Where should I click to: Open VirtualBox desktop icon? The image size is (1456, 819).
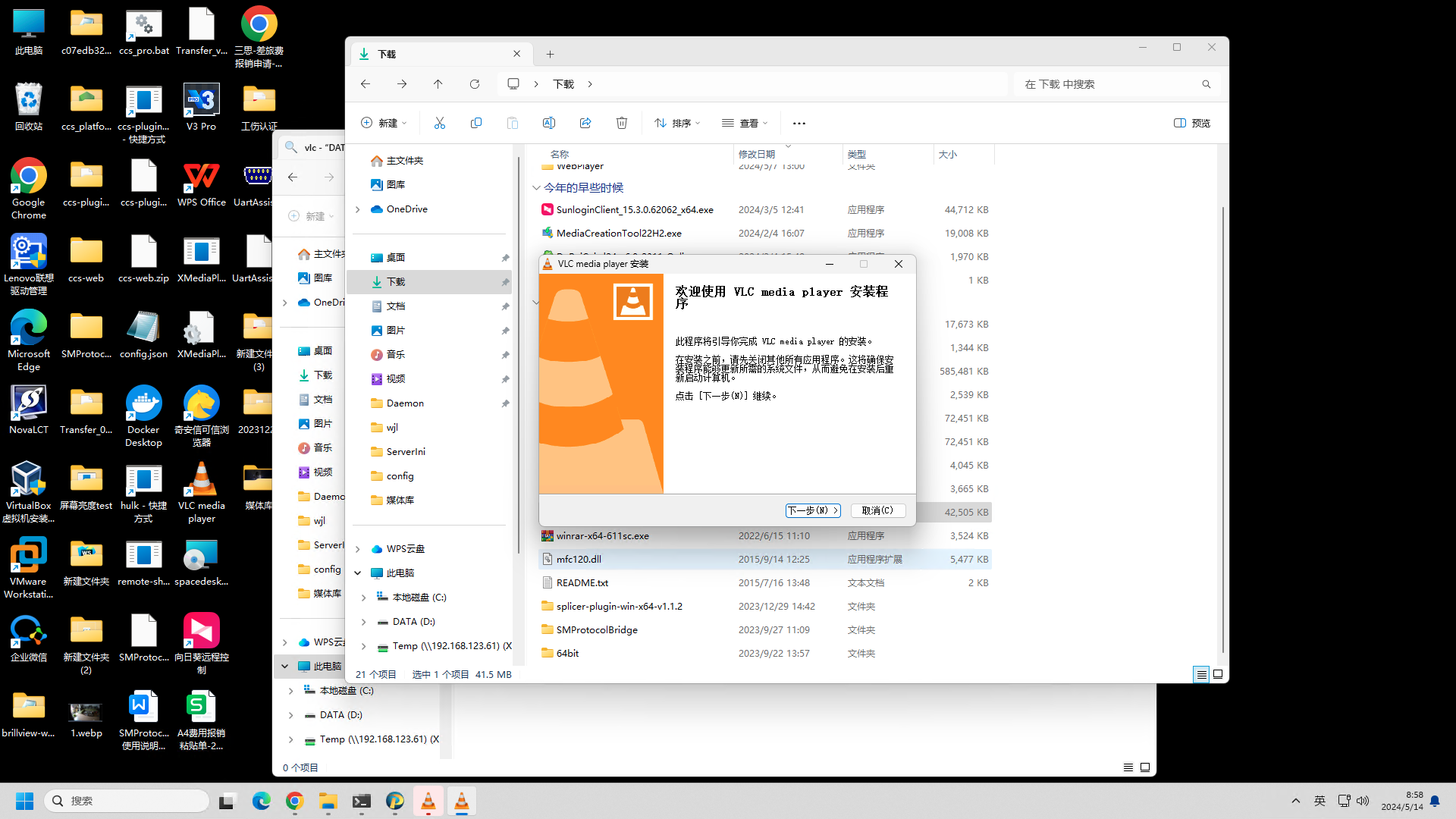point(29,492)
